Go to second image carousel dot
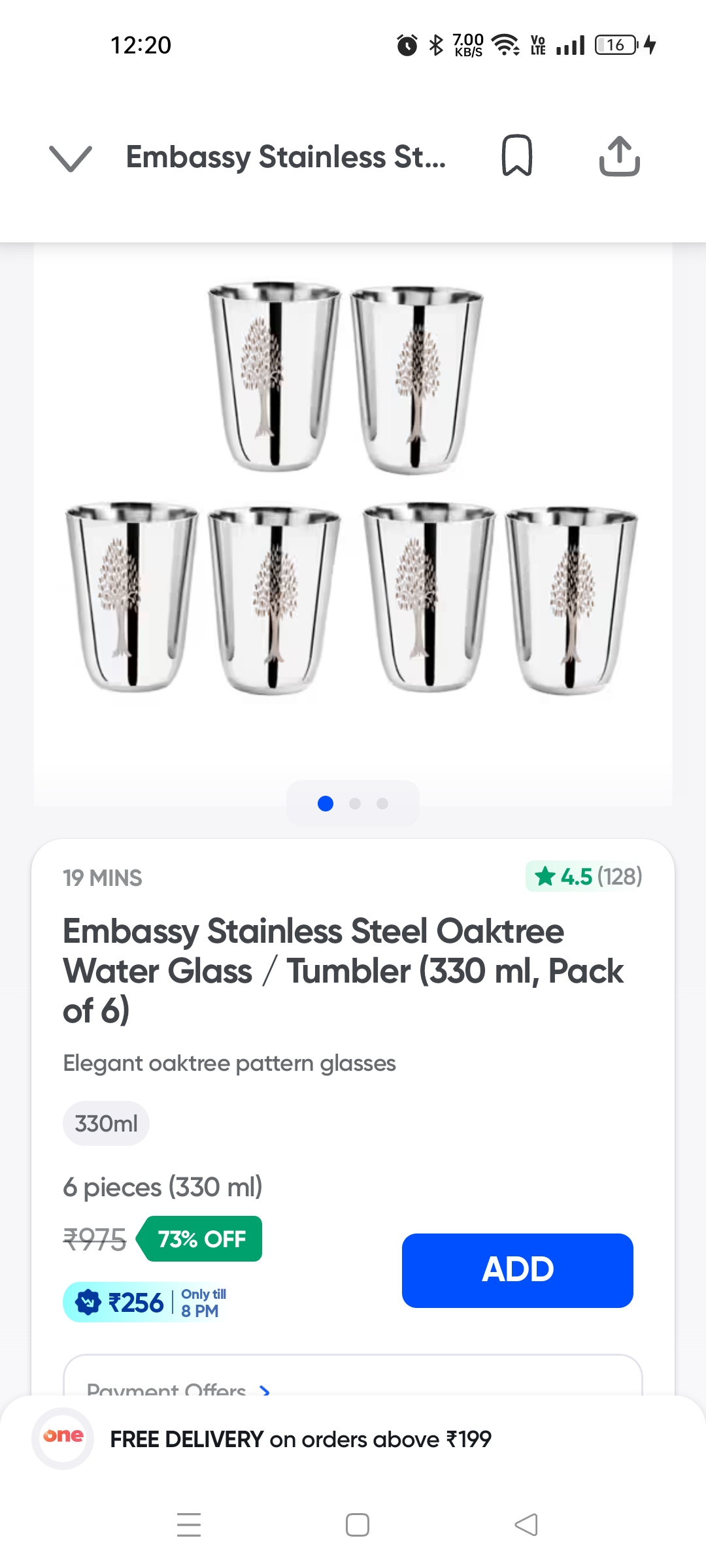This screenshot has height=1568, width=706. click(355, 804)
